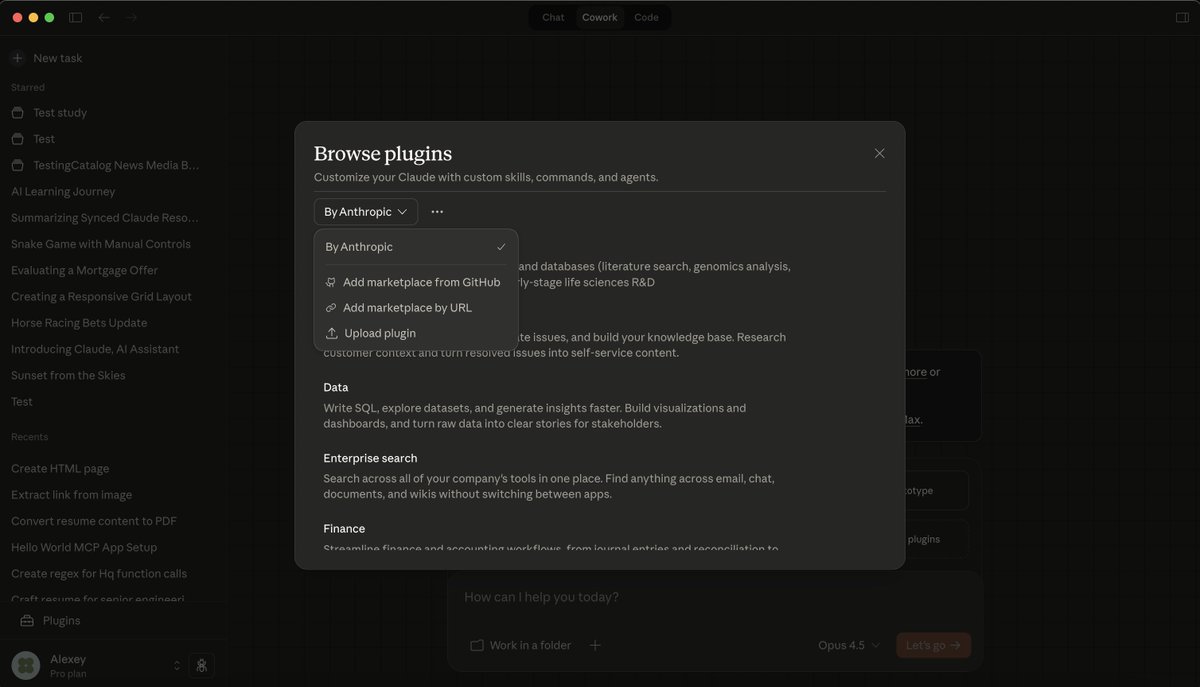Viewport: 1200px width, 687px height.
Task: Select Add marketplace from GitHub
Action: [421, 282]
